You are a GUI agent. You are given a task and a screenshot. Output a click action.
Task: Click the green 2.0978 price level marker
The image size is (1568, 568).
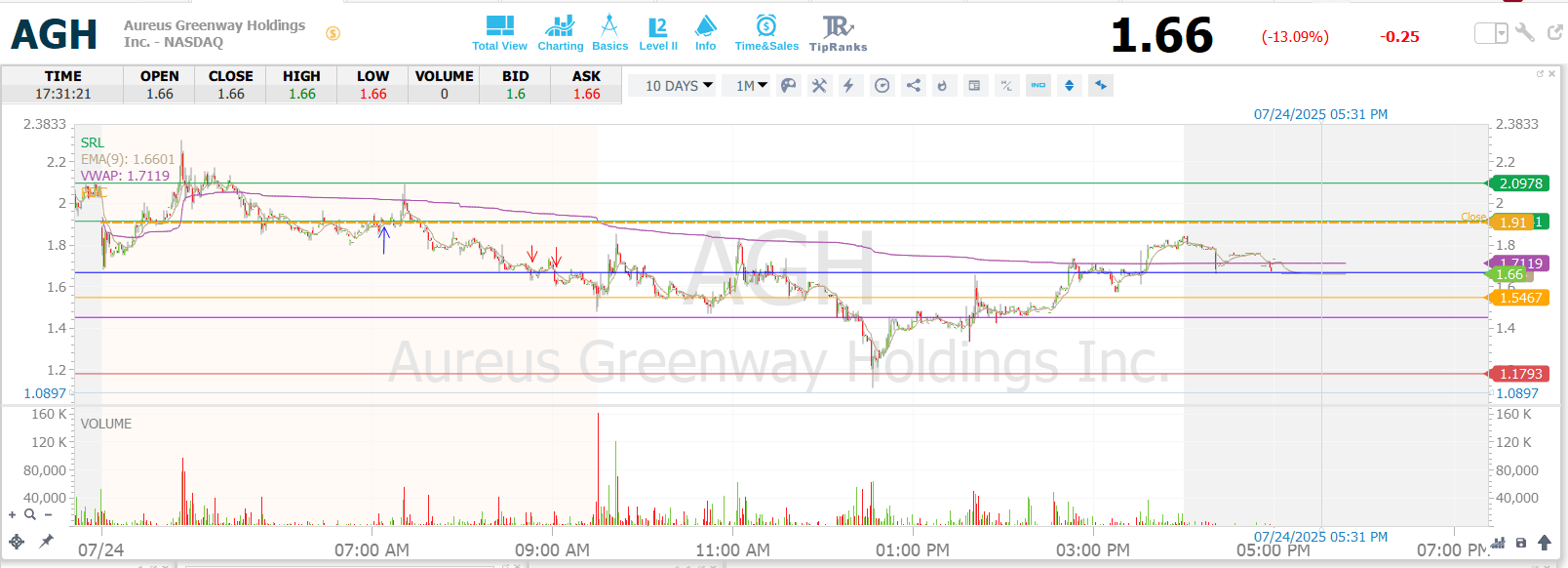coord(1520,183)
